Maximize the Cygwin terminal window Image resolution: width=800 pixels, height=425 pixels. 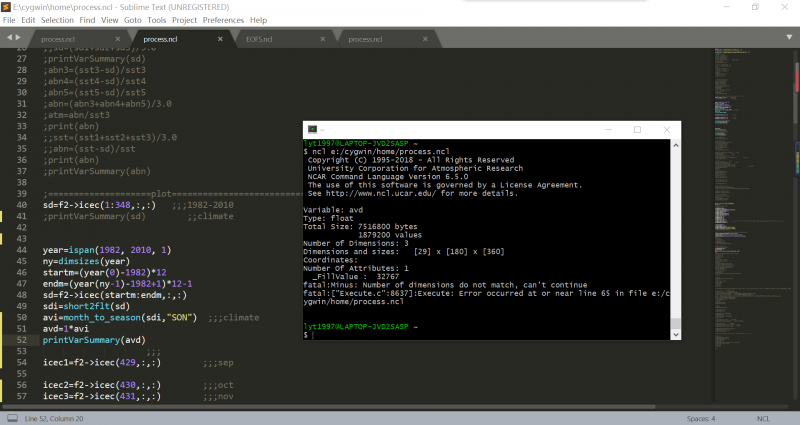(637, 129)
